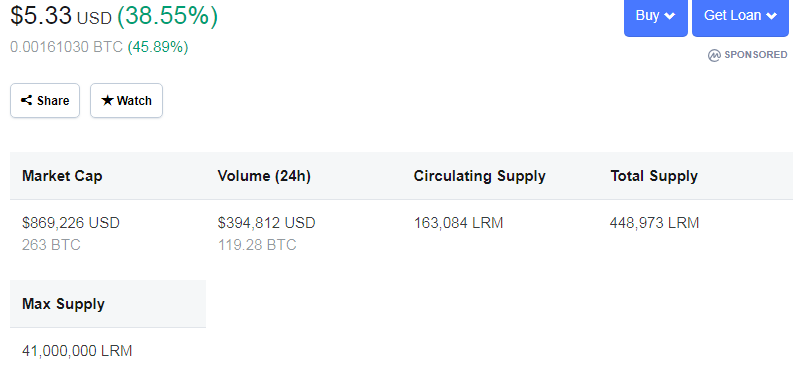Select the Max Supply header
The image size is (801, 388).
(x=63, y=304)
